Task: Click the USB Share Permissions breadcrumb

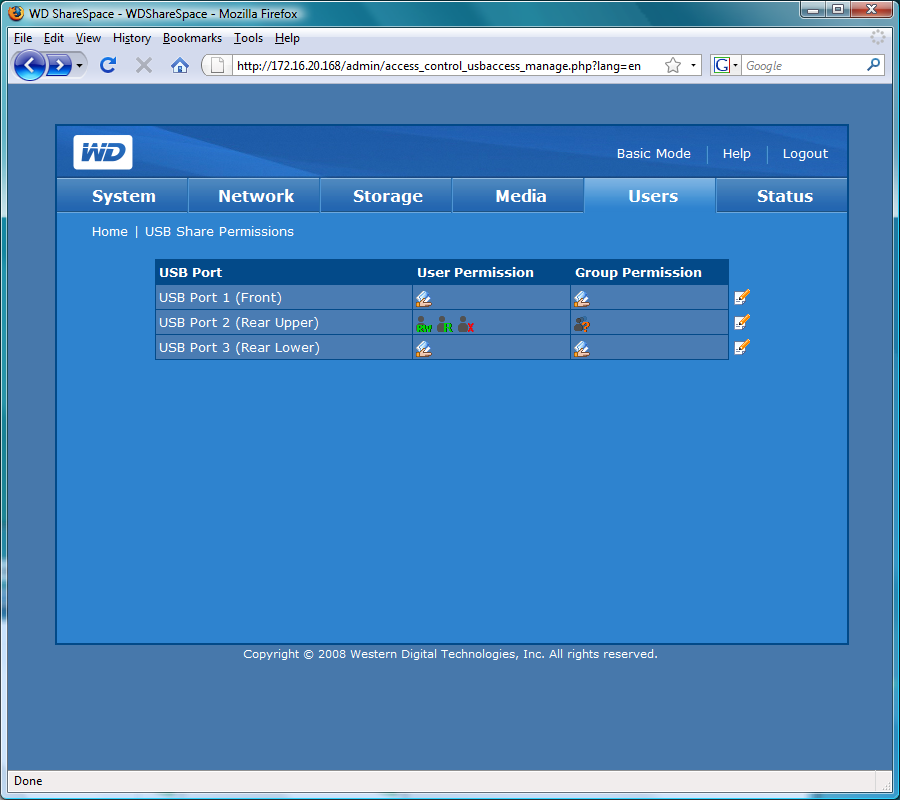Action: coord(219,231)
